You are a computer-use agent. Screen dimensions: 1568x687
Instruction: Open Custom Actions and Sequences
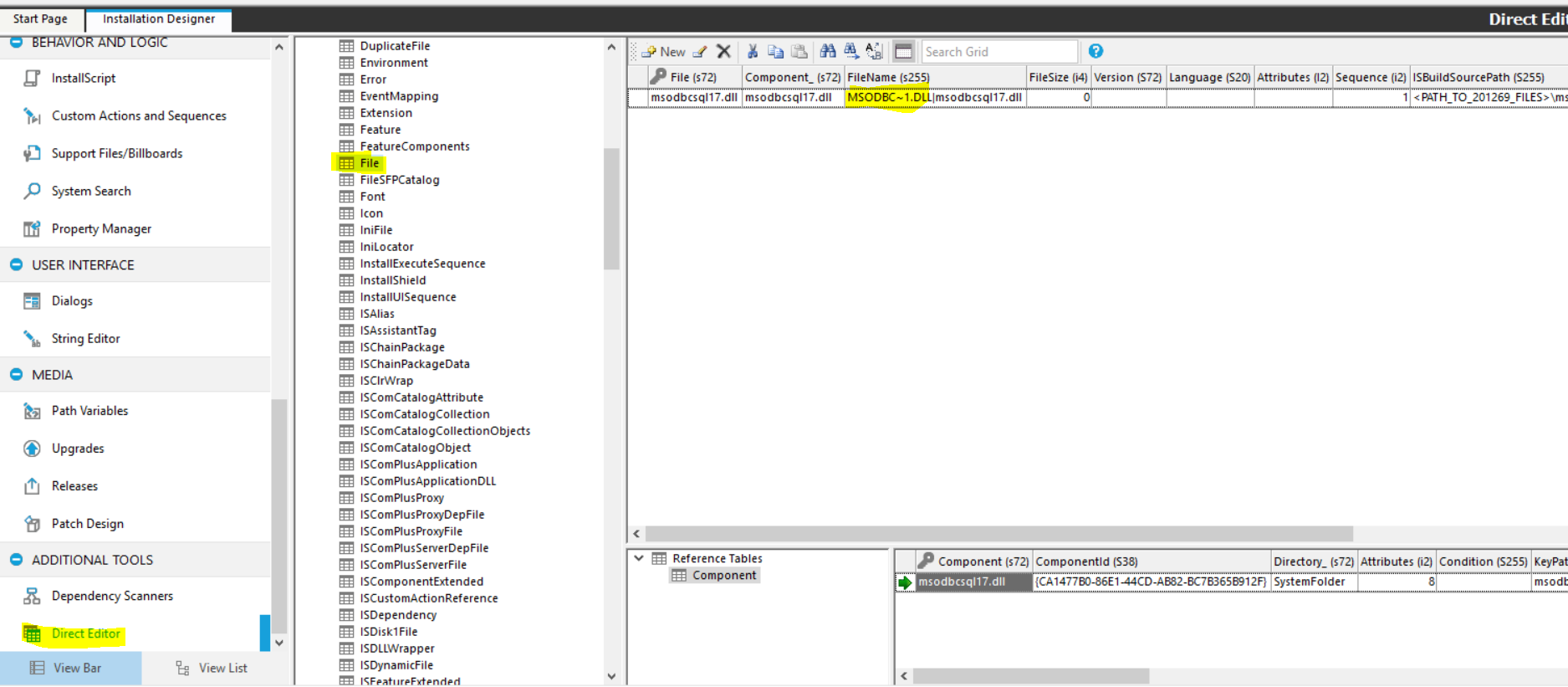click(139, 115)
